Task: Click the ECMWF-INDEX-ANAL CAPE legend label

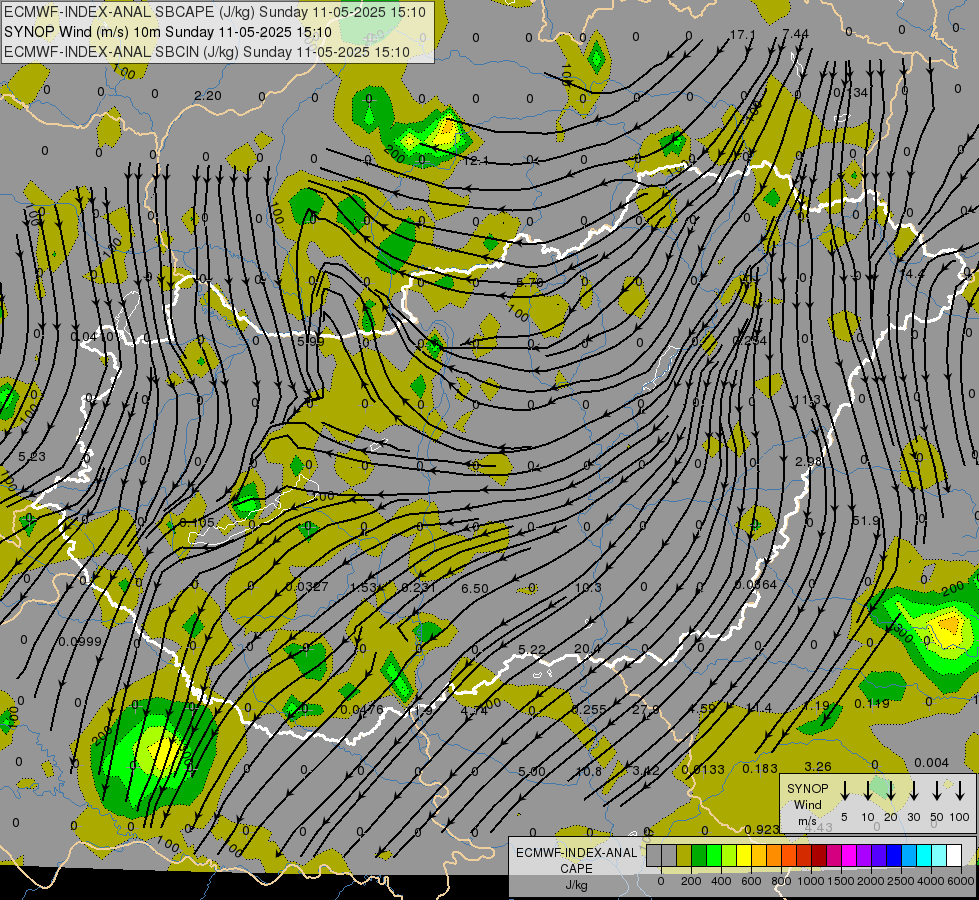Action: pyautogui.click(x=576, y=868)
